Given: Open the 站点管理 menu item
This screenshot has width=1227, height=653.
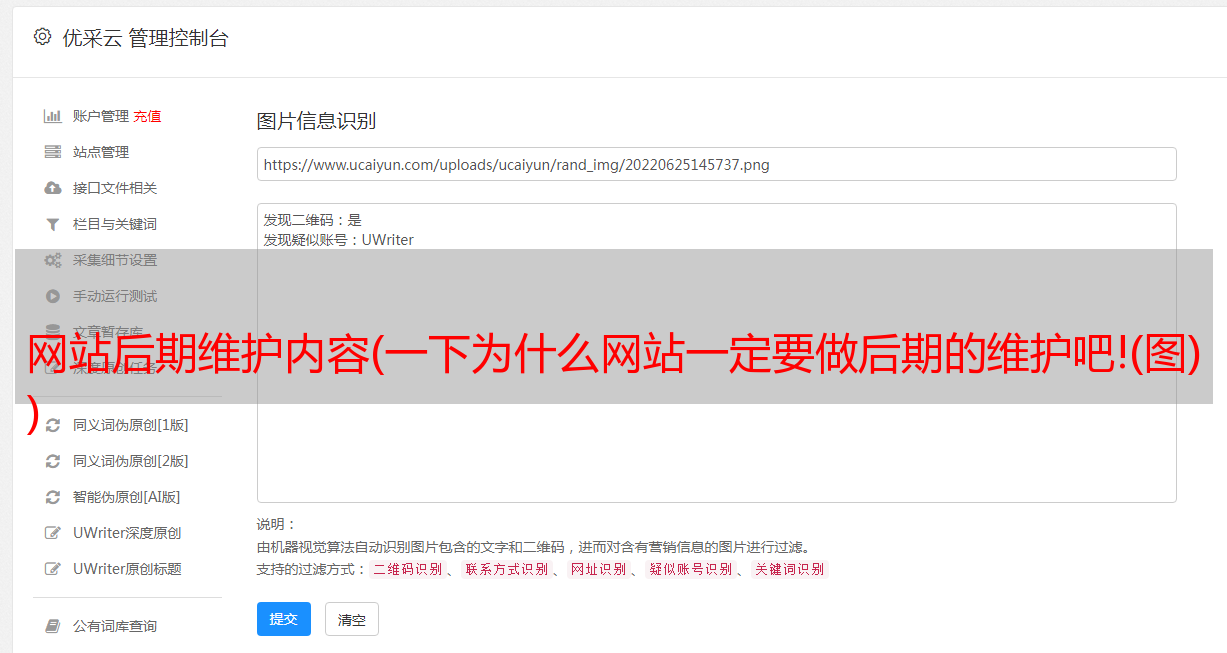Looking at the screenshot, I should [x=101, y=152].
